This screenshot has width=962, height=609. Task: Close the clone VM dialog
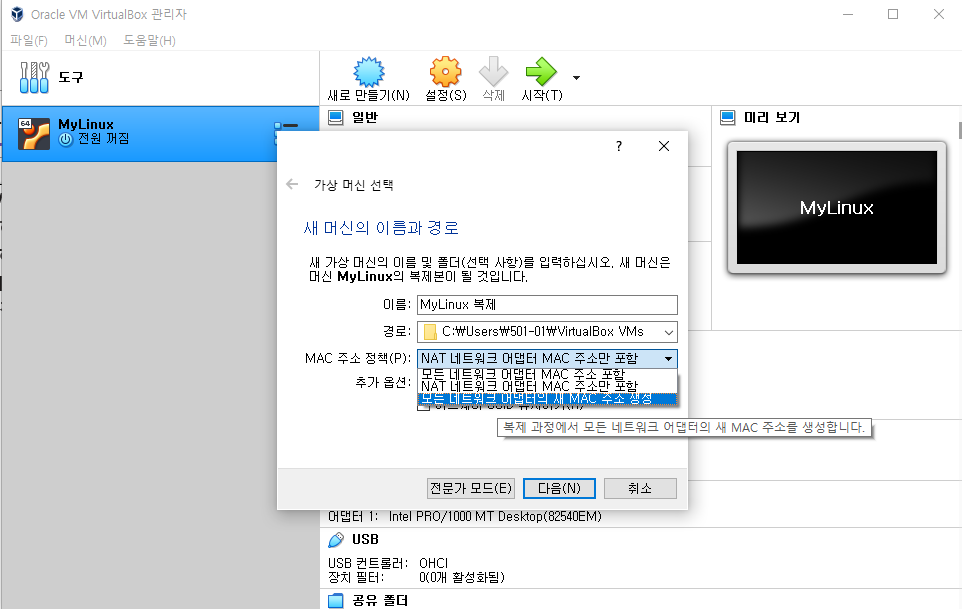click(x=664, y=146)
